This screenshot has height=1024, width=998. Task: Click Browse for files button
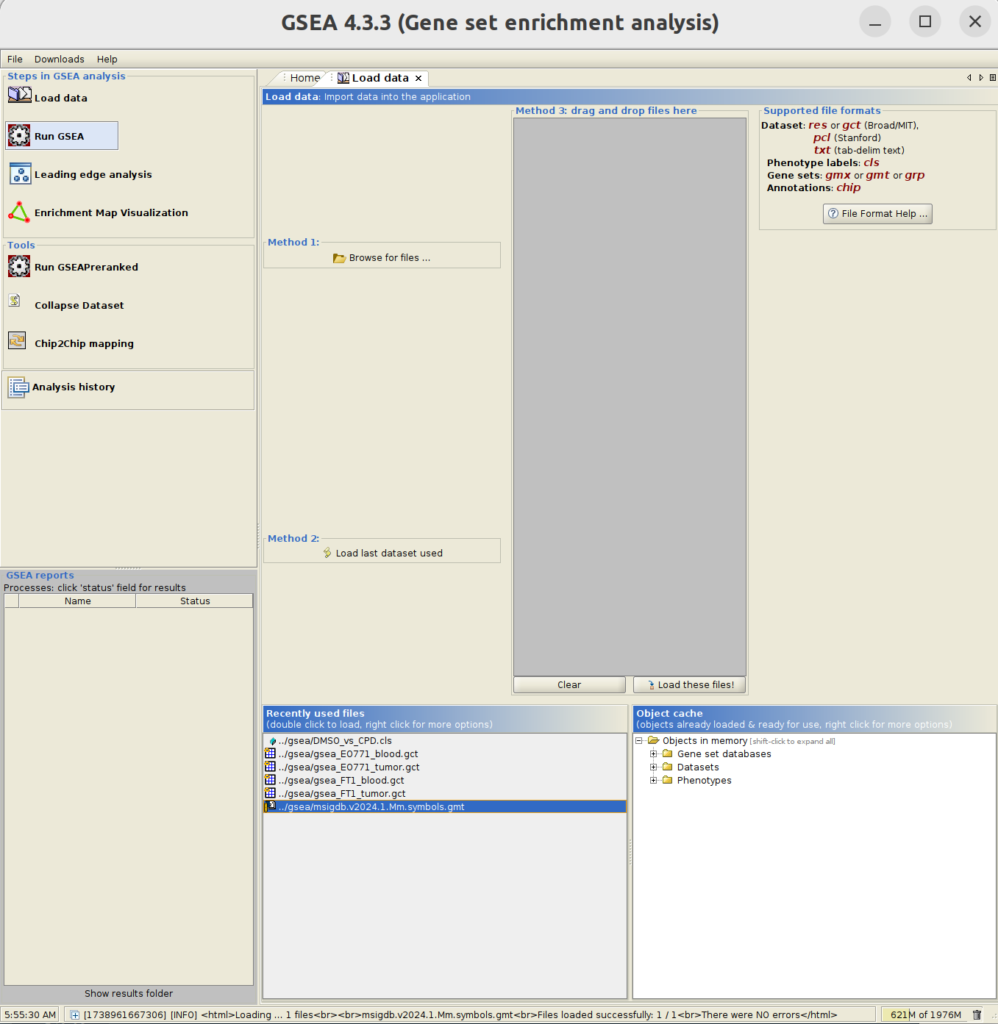pyautogui.click(x=382, y=257)
